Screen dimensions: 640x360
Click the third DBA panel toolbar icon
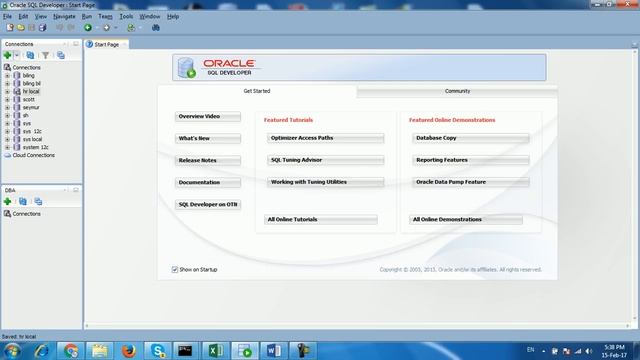point(38,201)
